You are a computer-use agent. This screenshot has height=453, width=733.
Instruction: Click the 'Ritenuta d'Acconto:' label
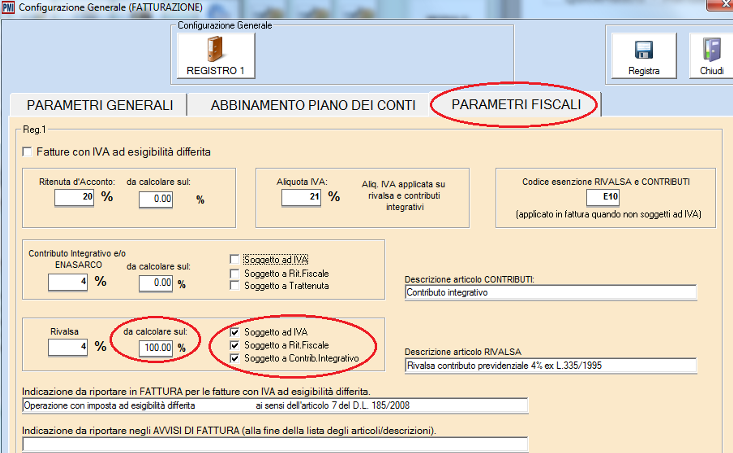click(77, 182)
